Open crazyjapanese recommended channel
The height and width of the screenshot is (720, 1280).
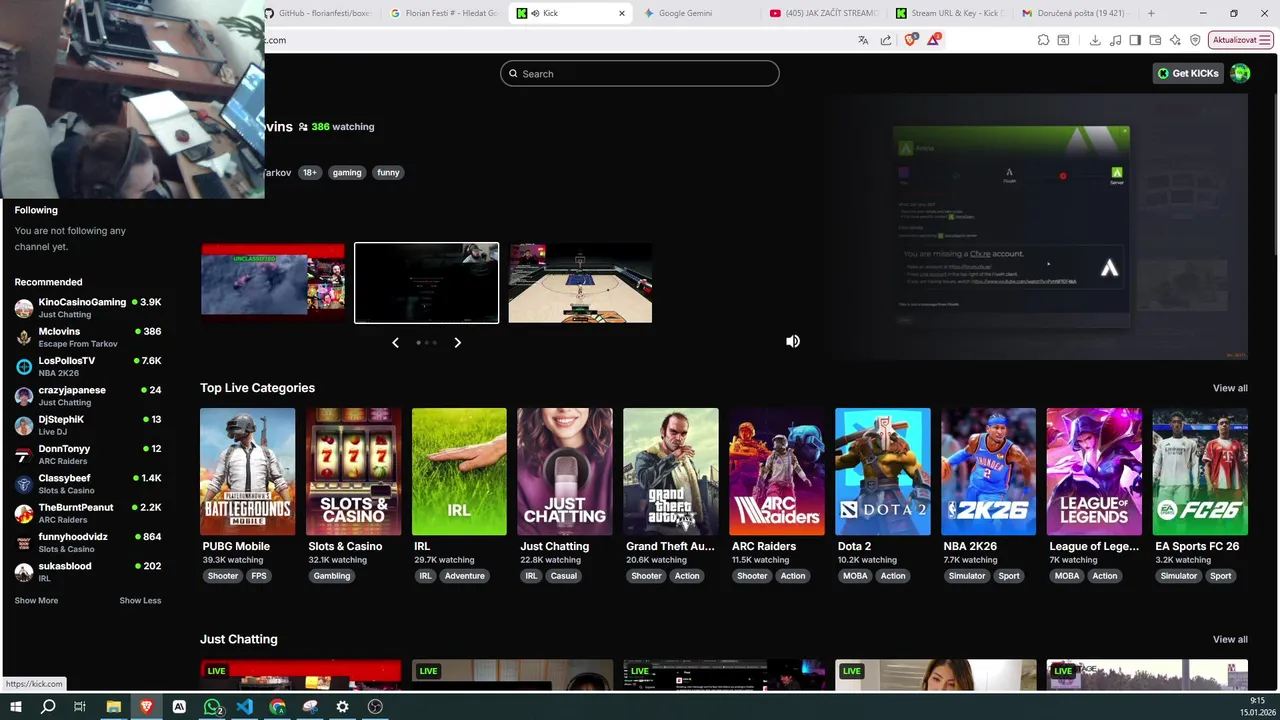[88, 395]
